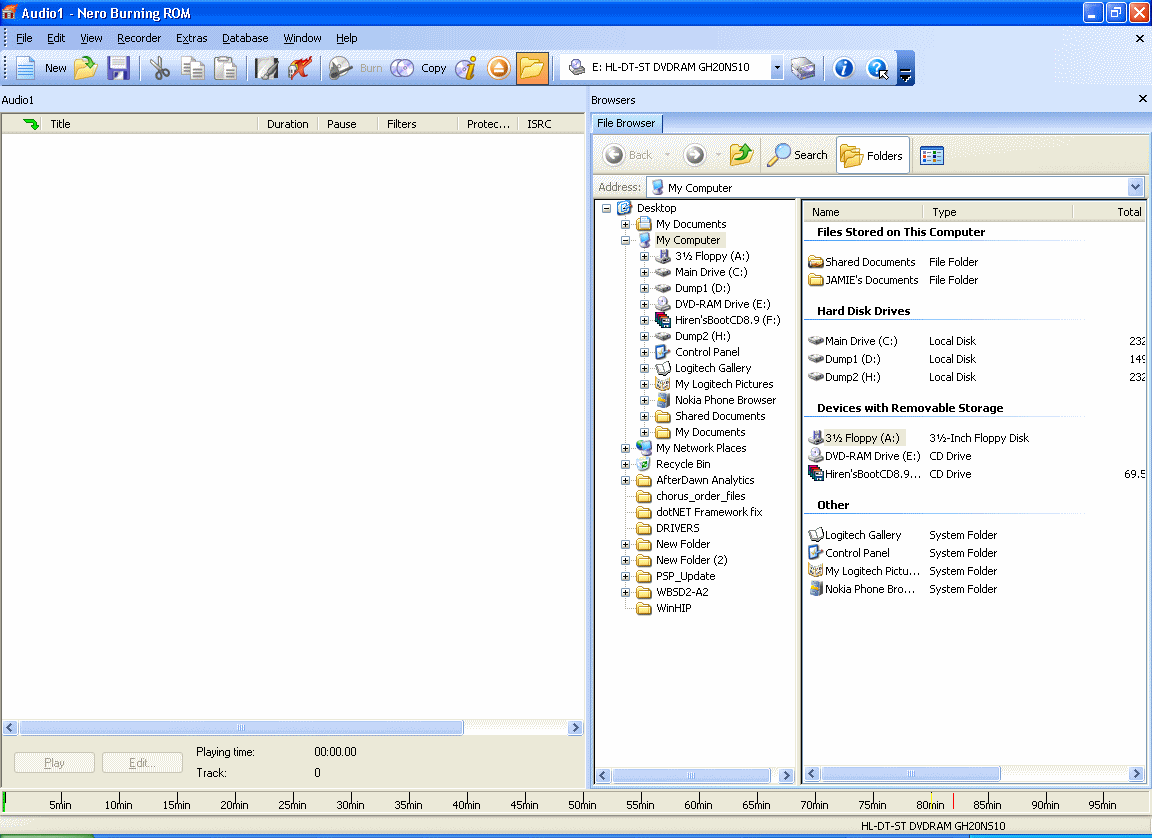
Task: Open program info with the blue 'i' icon
Action: pos(843,68)
